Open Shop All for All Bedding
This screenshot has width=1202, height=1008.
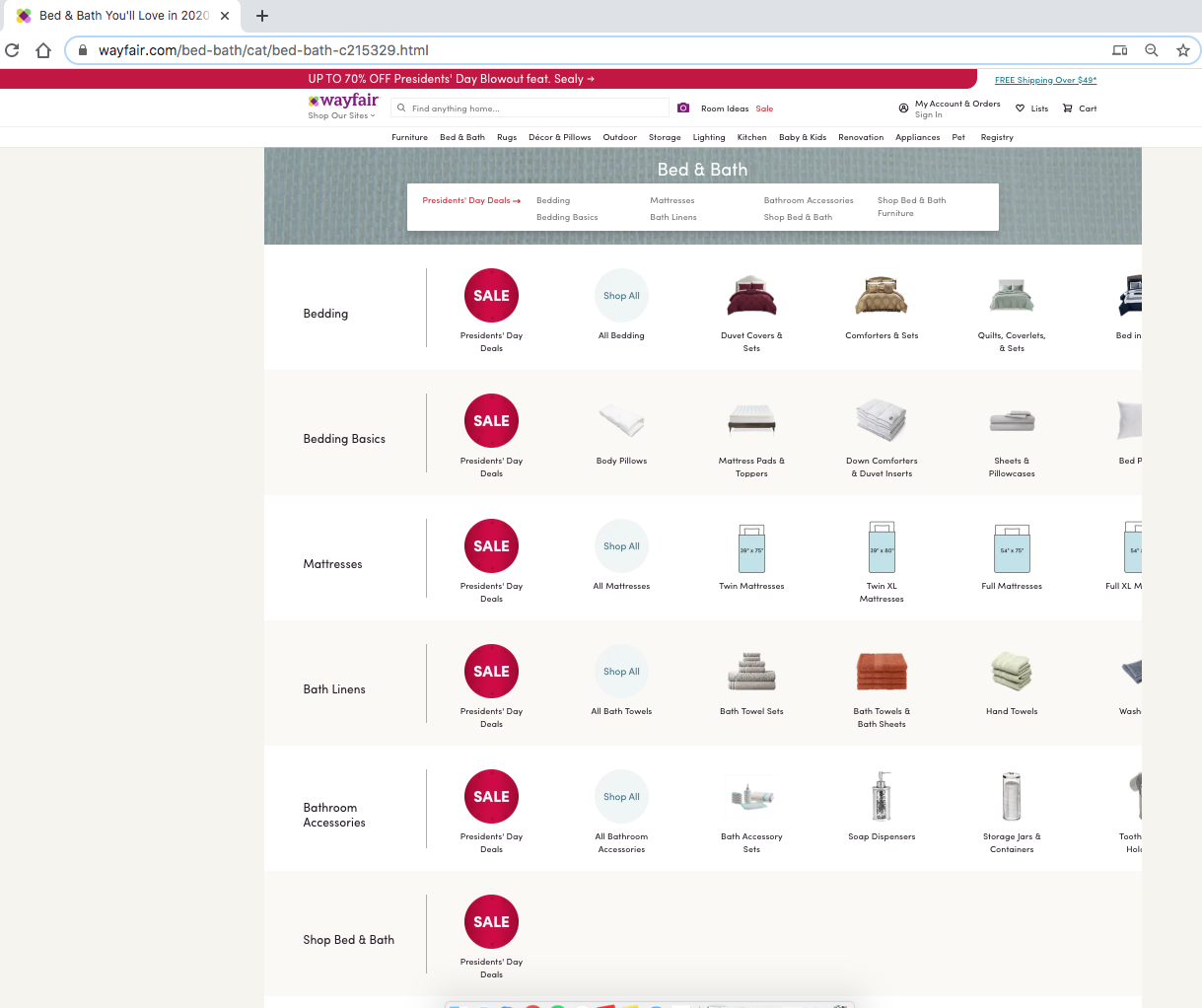(621, 296)
